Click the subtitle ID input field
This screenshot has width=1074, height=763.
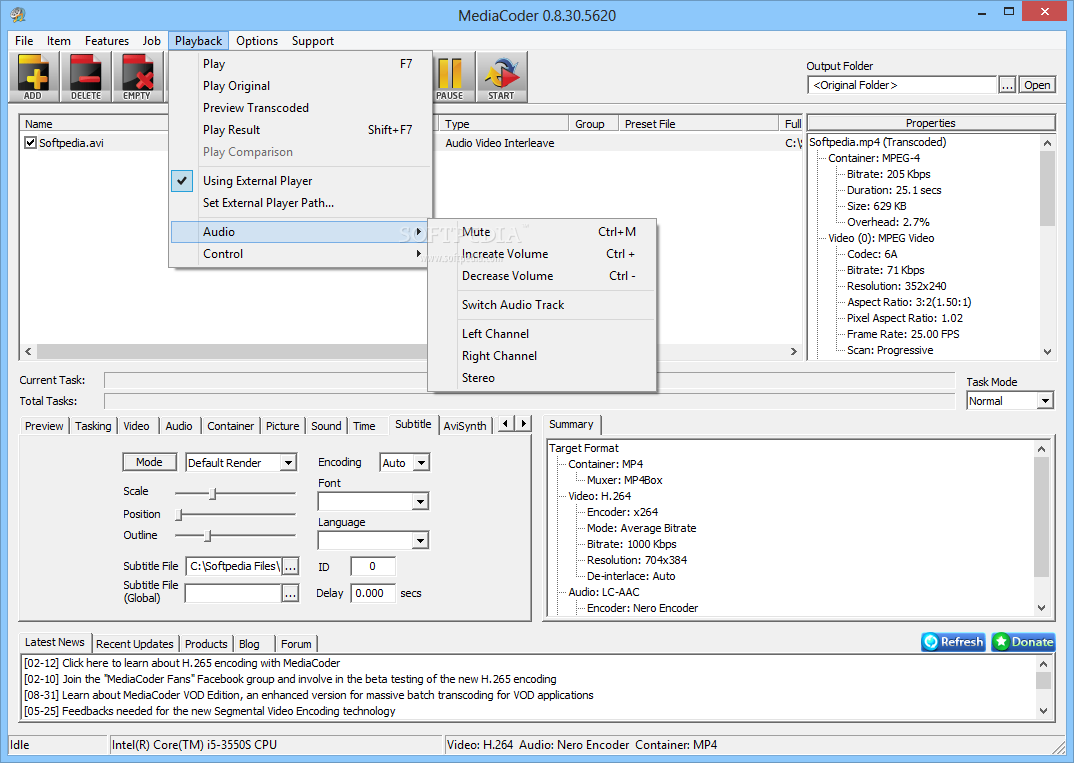pyautogui.click(x=373, y=566)
